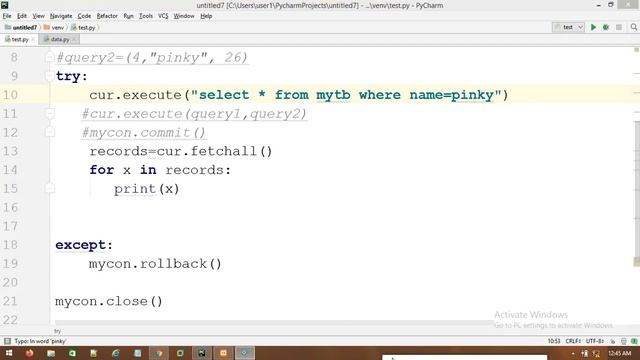Open the Code menu
640x360 pixels.
pyautogui.click(x=84, y=16)
